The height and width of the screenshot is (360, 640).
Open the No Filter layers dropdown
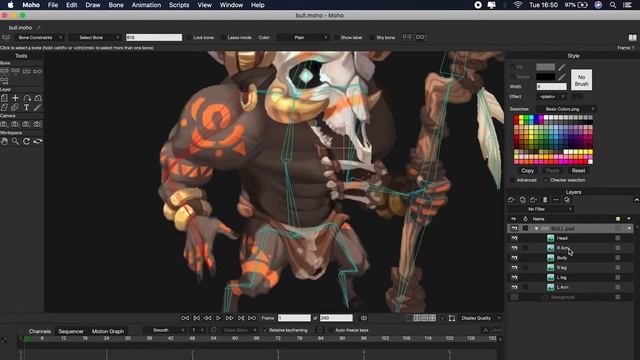(x=541, y=209)
